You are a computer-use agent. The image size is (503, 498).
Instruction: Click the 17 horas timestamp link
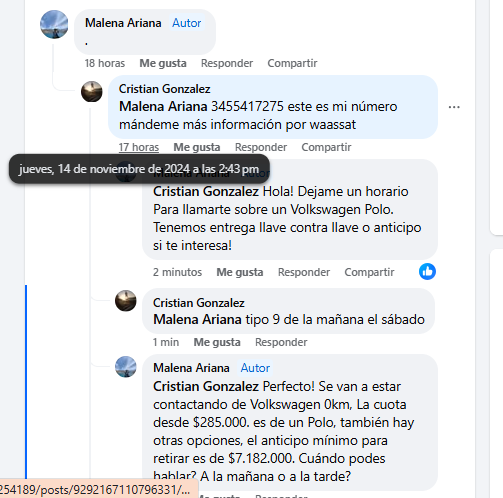point(139,147)
